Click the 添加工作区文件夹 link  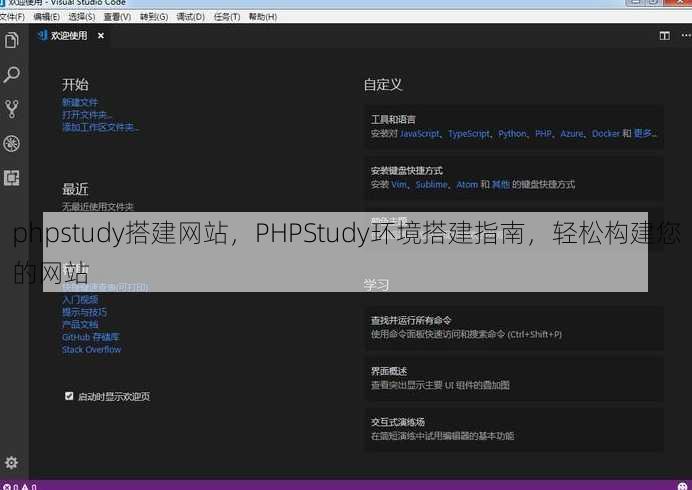point(100,128)
